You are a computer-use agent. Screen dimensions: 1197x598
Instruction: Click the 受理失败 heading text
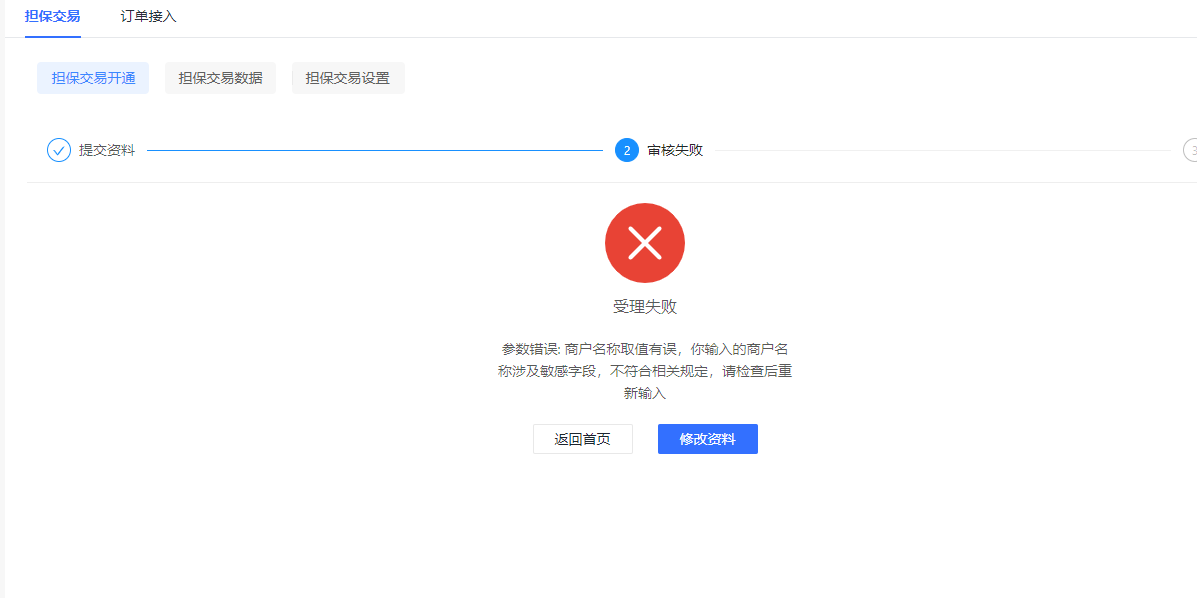point(645,307)
